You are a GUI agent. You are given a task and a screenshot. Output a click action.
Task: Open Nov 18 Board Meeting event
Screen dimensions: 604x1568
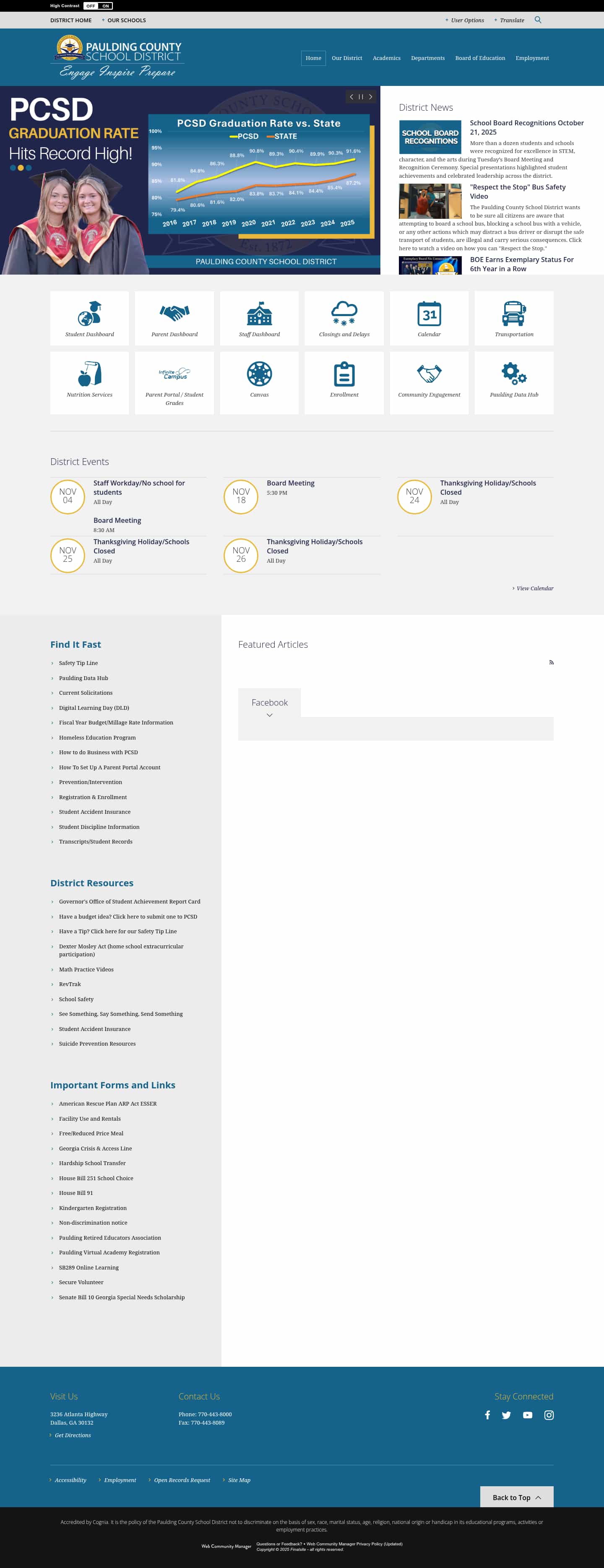(x=290, y=483)
